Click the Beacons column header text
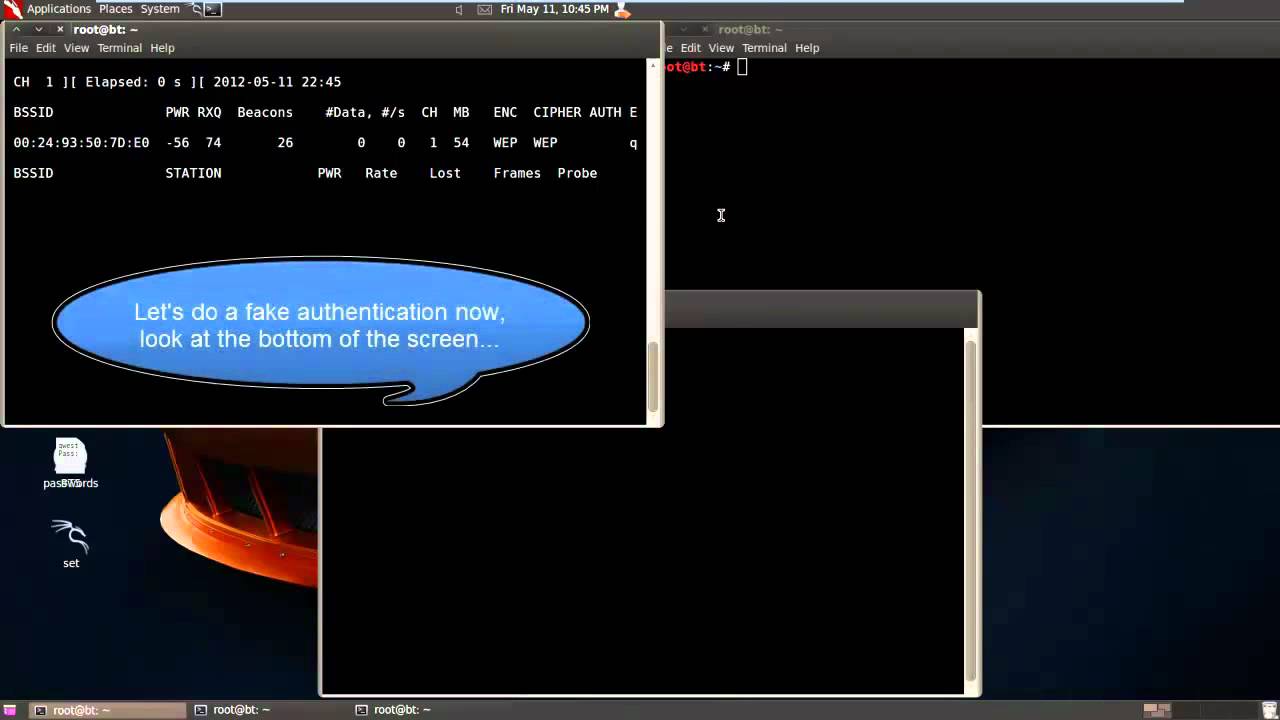The width and height of the screenshot is (1280, 720). click(x=265, y=112)
